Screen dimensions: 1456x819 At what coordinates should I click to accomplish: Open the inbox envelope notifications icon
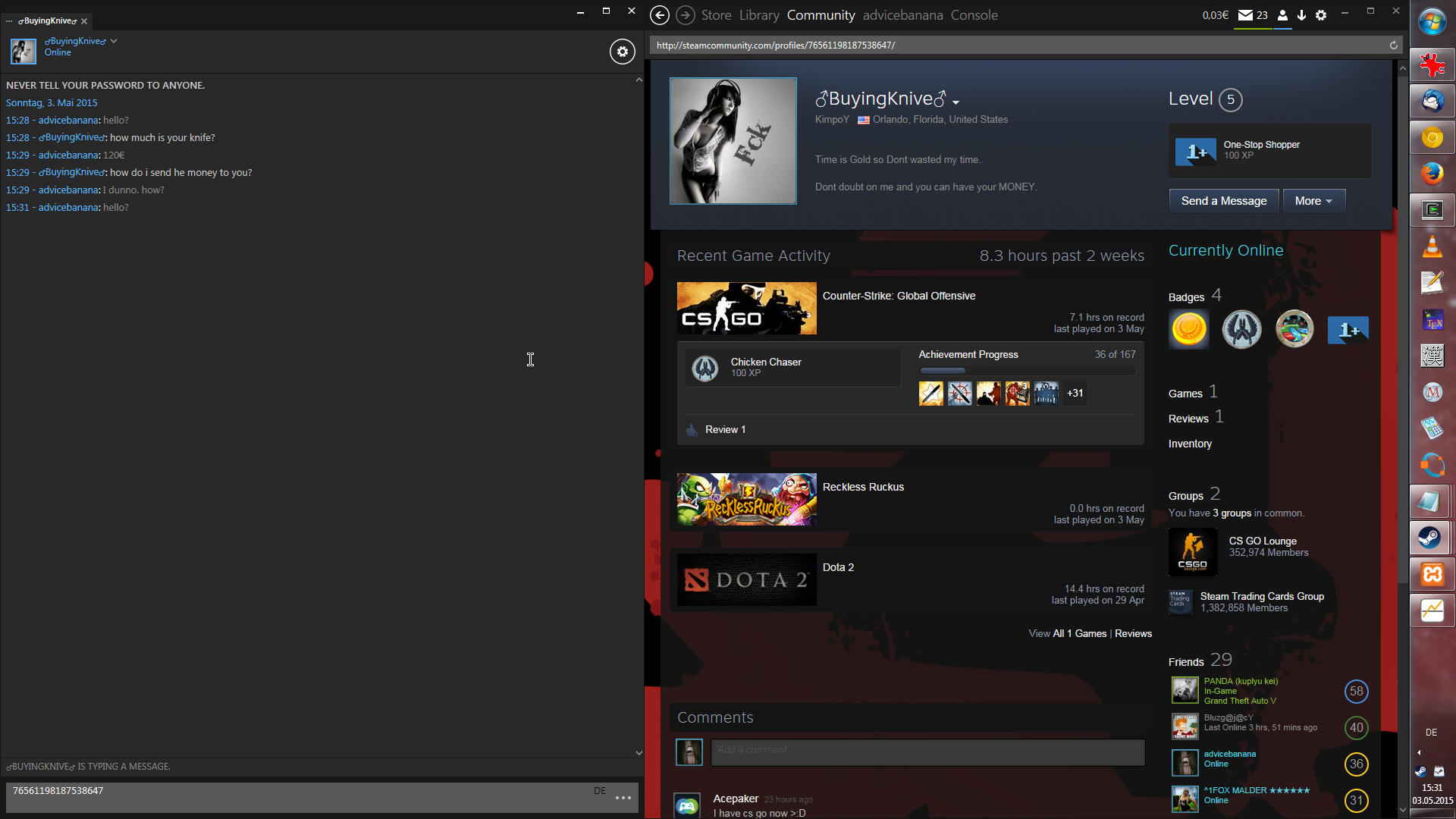click(x=1245, y=15)
